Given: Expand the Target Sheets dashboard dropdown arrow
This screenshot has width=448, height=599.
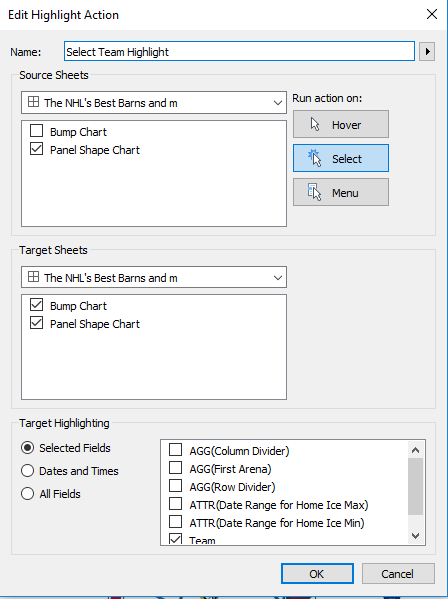Looking at the screenshot, I should (278, 278).
